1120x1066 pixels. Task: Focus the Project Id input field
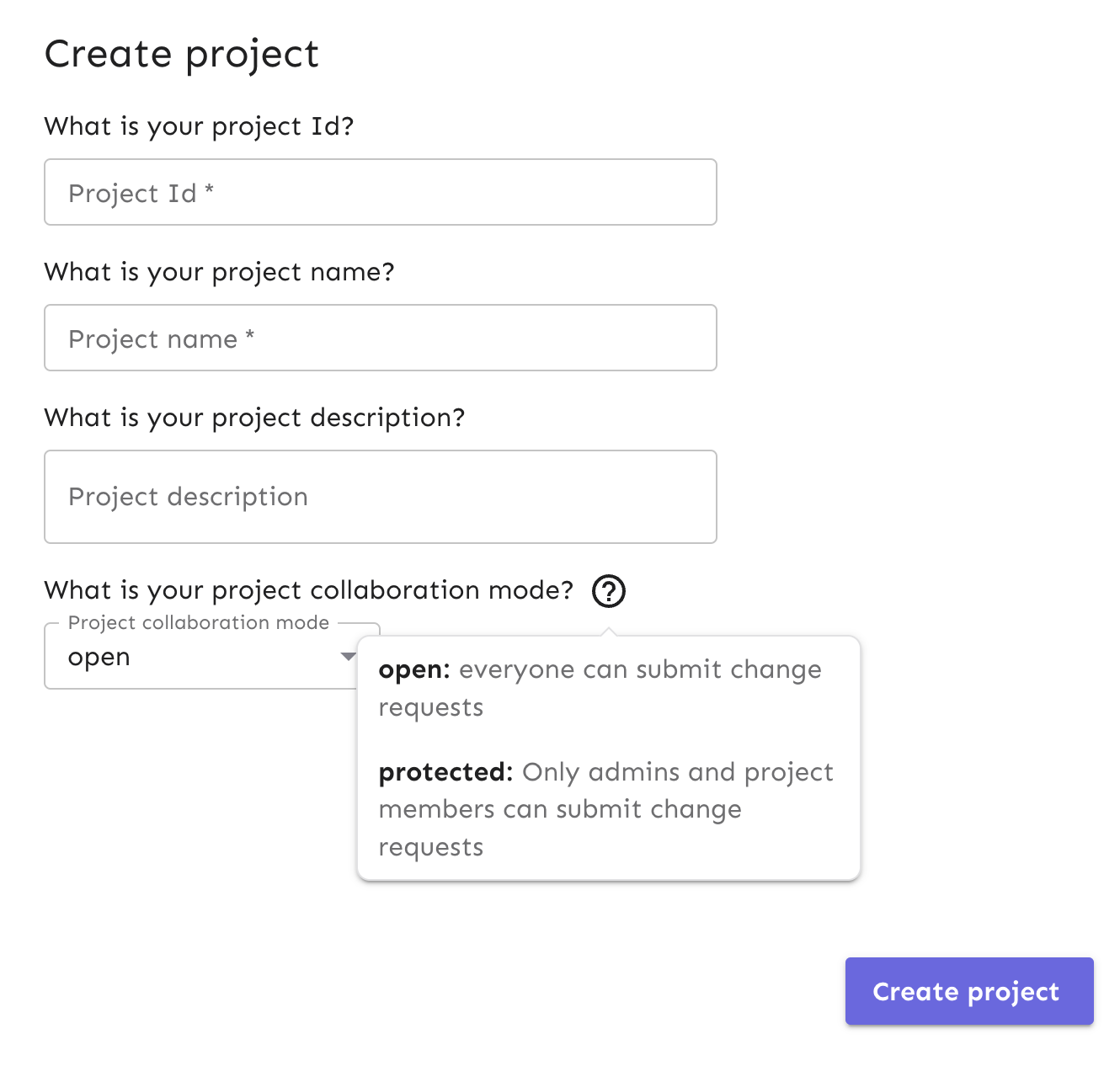(x=380, y=193)
